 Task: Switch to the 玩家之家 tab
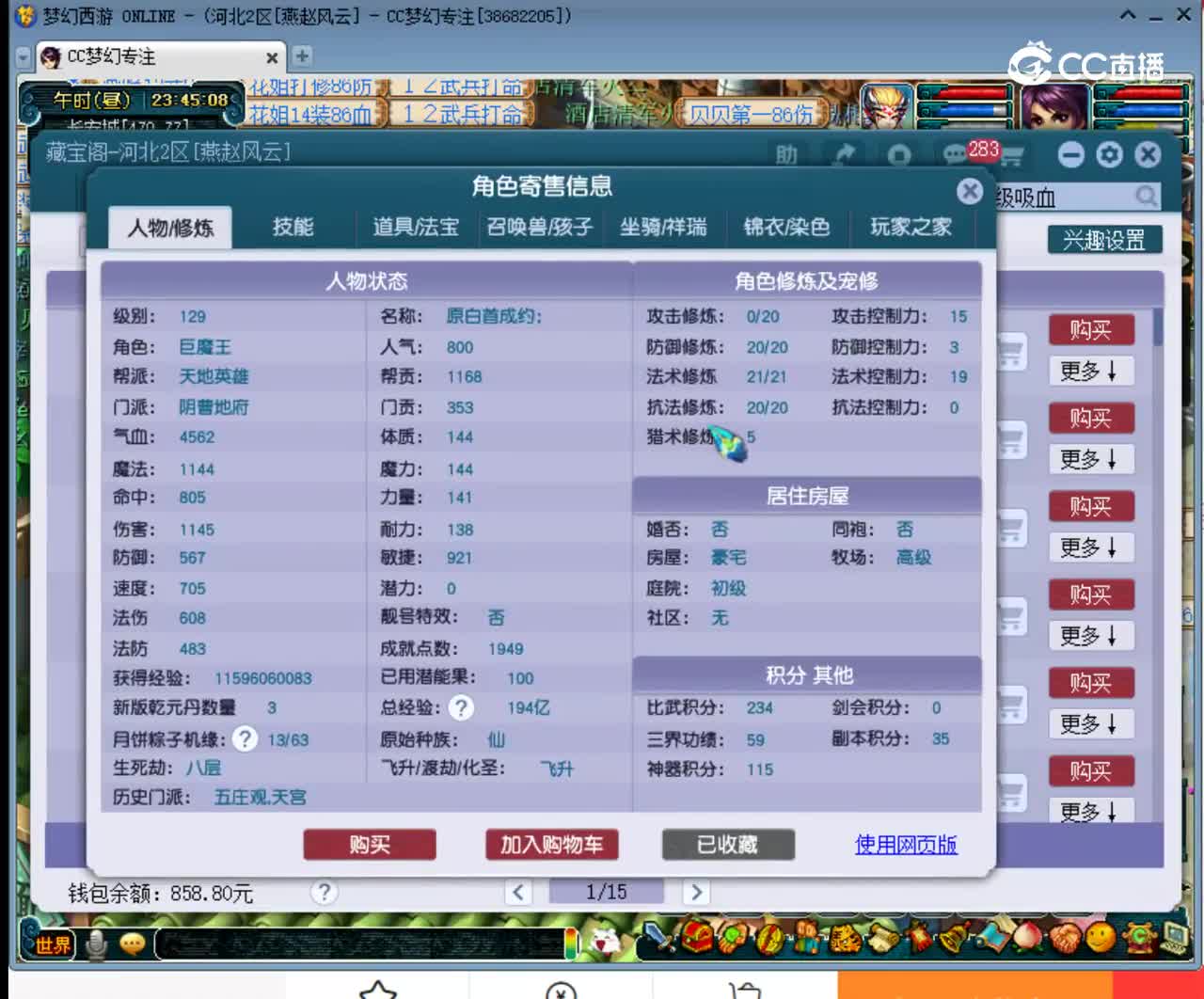[x=910, y=227]
